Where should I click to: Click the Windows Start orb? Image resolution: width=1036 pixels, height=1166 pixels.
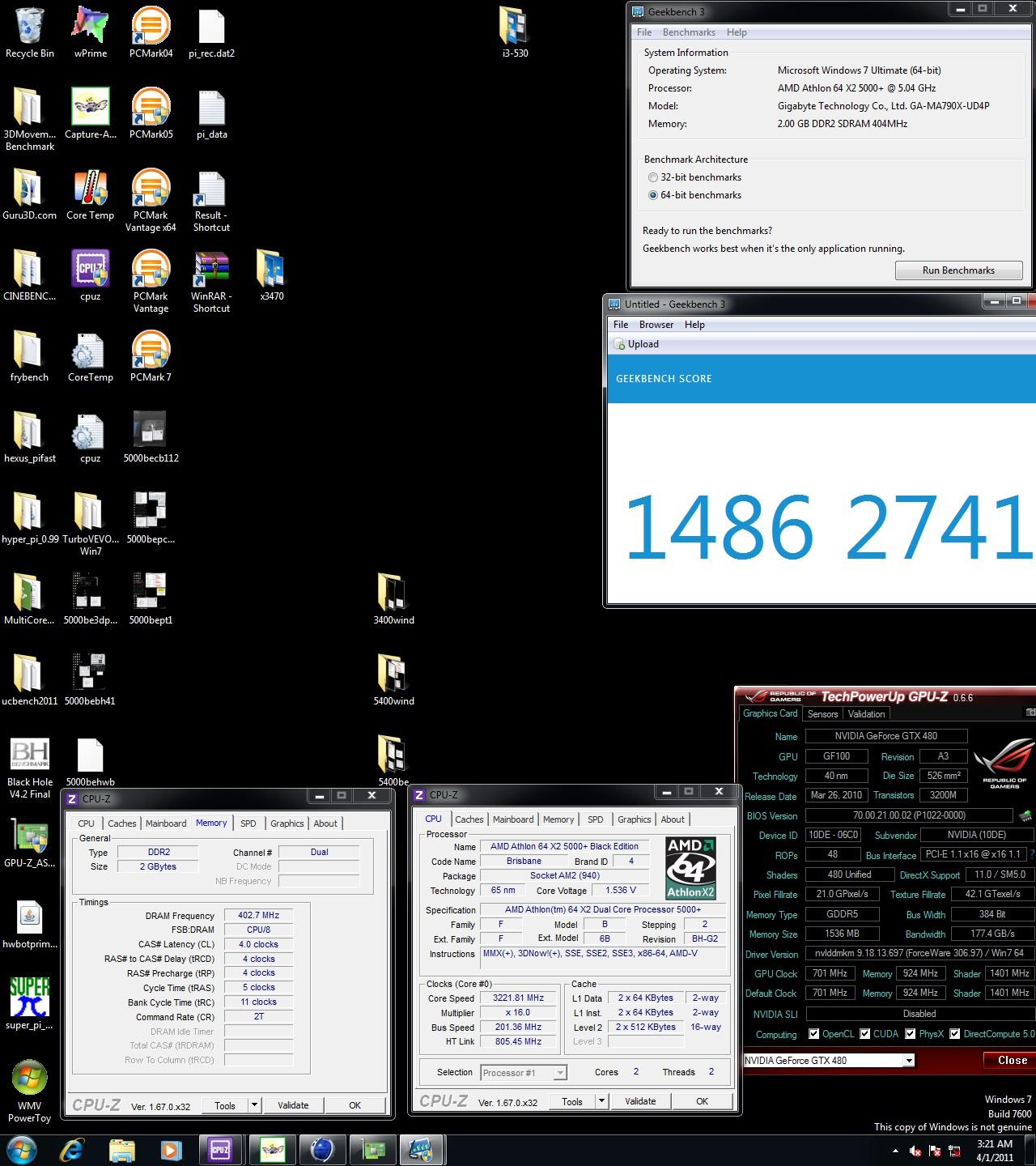20,1150
